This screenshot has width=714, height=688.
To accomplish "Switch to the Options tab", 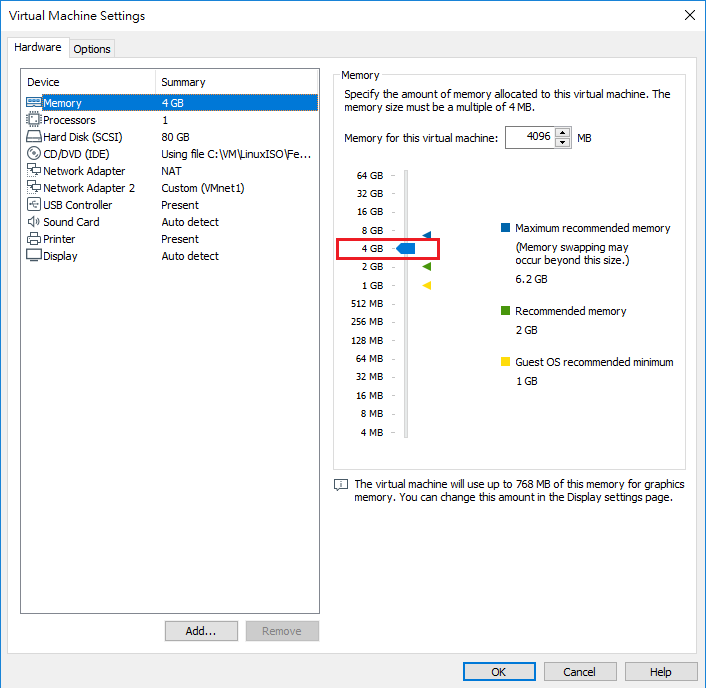I will coord(92,49).
